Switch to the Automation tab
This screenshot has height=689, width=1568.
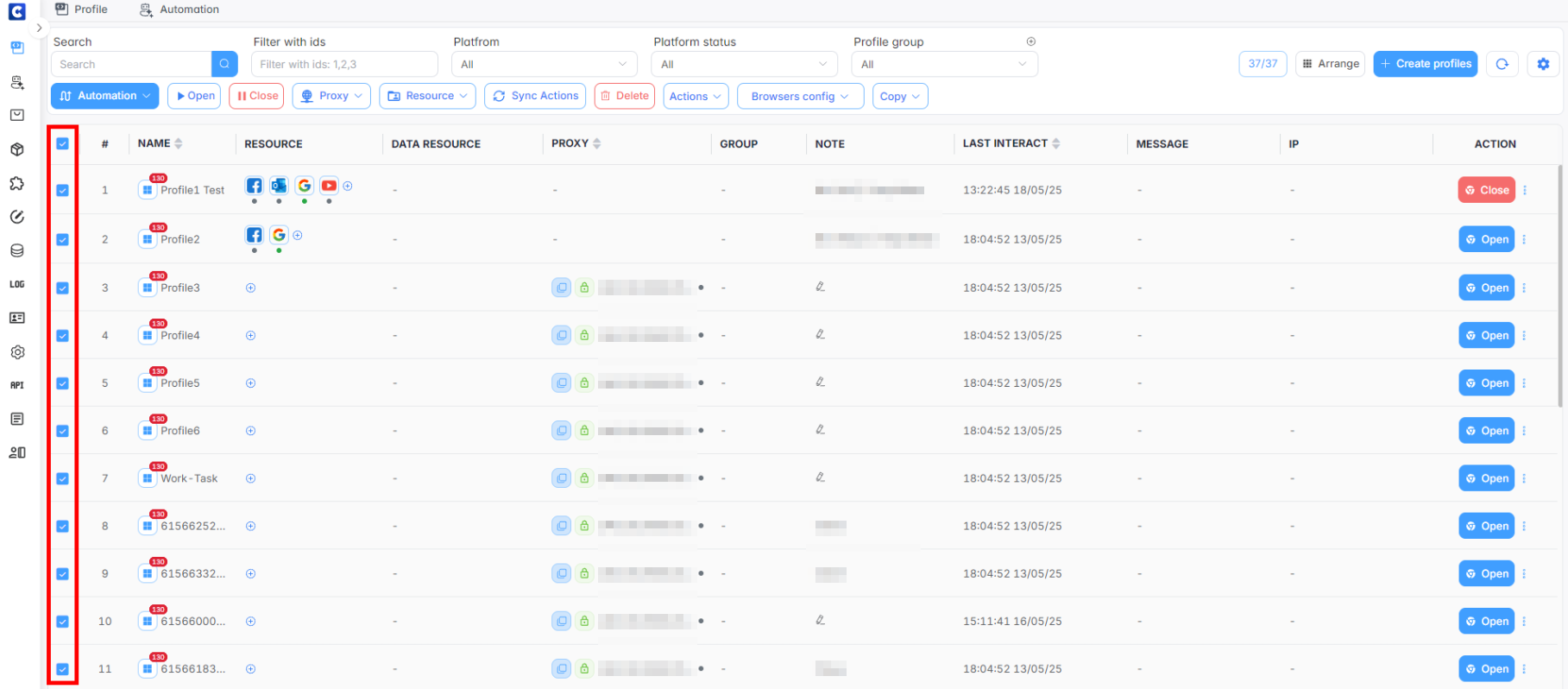point(179,9)
